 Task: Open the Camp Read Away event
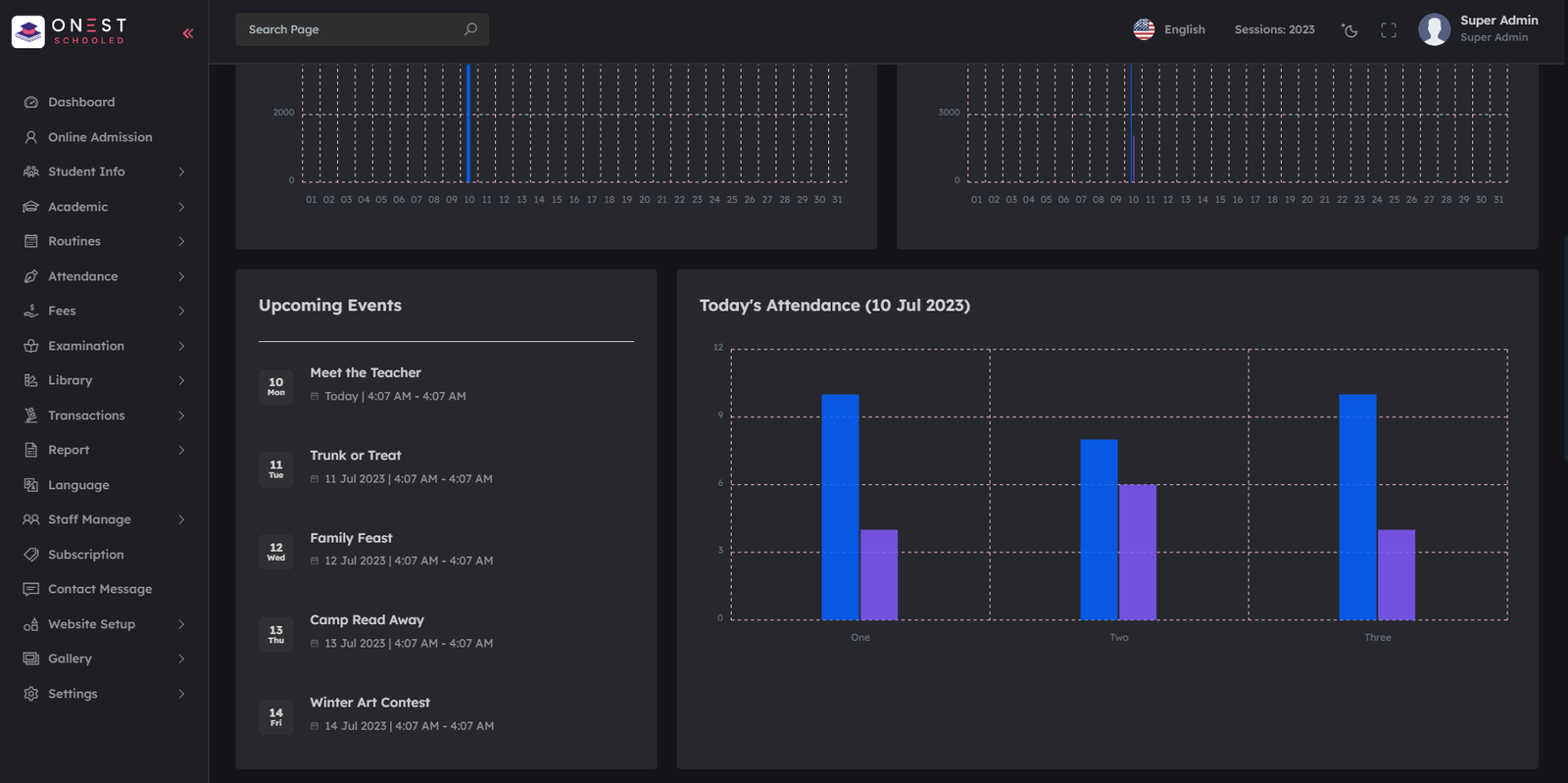click(367, 620)
